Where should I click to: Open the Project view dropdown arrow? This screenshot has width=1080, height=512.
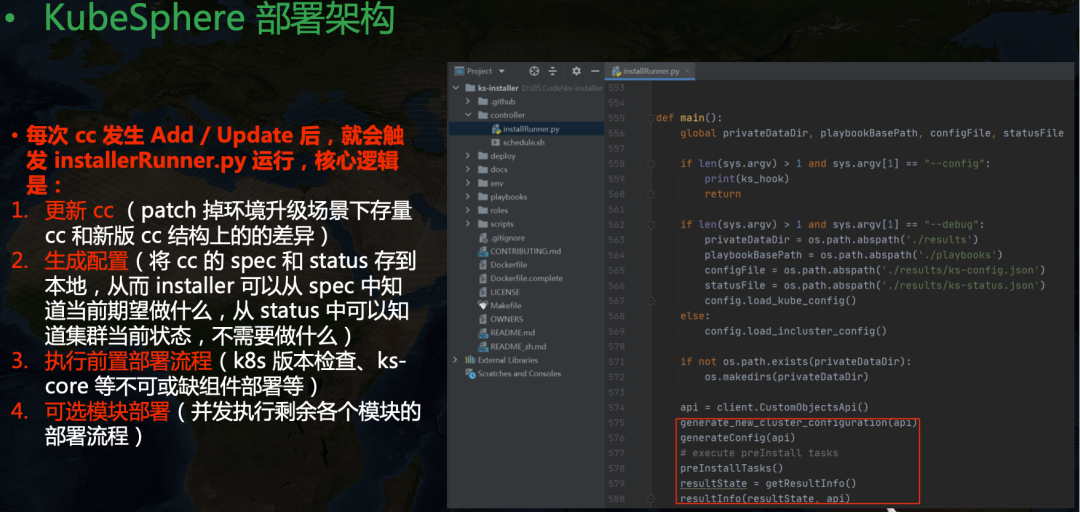(501, 71)
